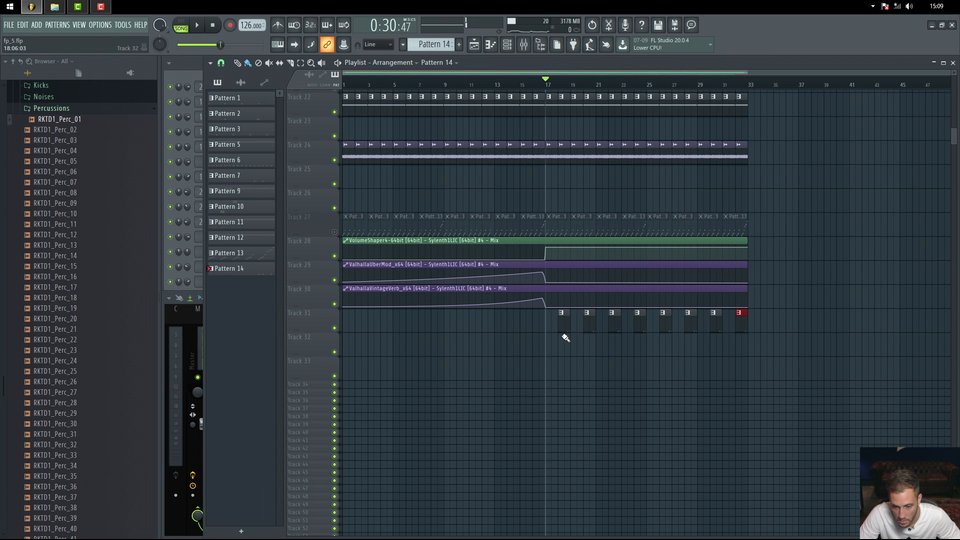Open the HELP menu

coord(140,25)
